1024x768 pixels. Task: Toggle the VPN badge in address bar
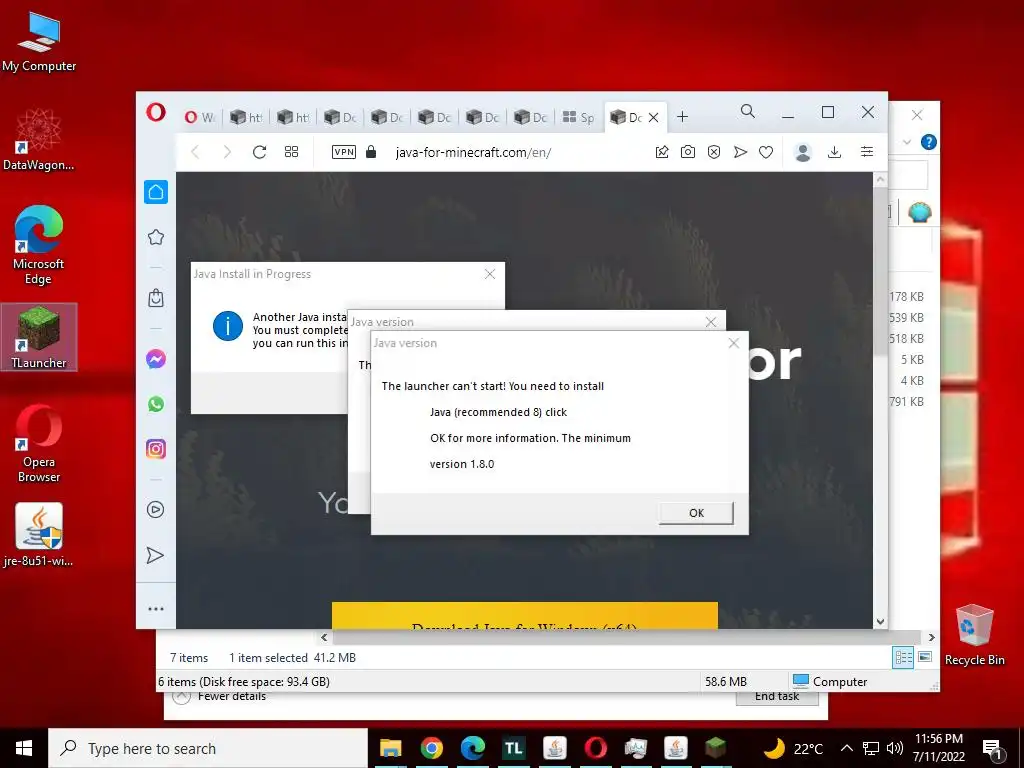tap(344, 152)
